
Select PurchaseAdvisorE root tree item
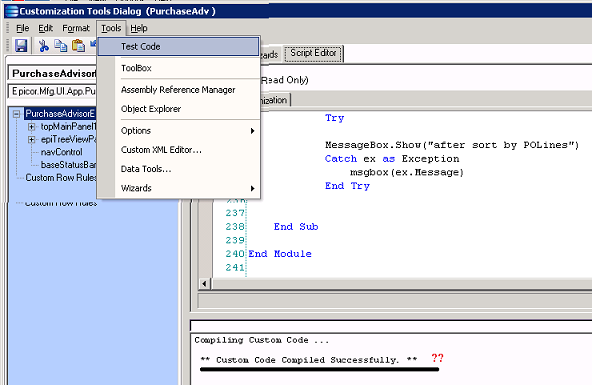[x=60, y=114]
